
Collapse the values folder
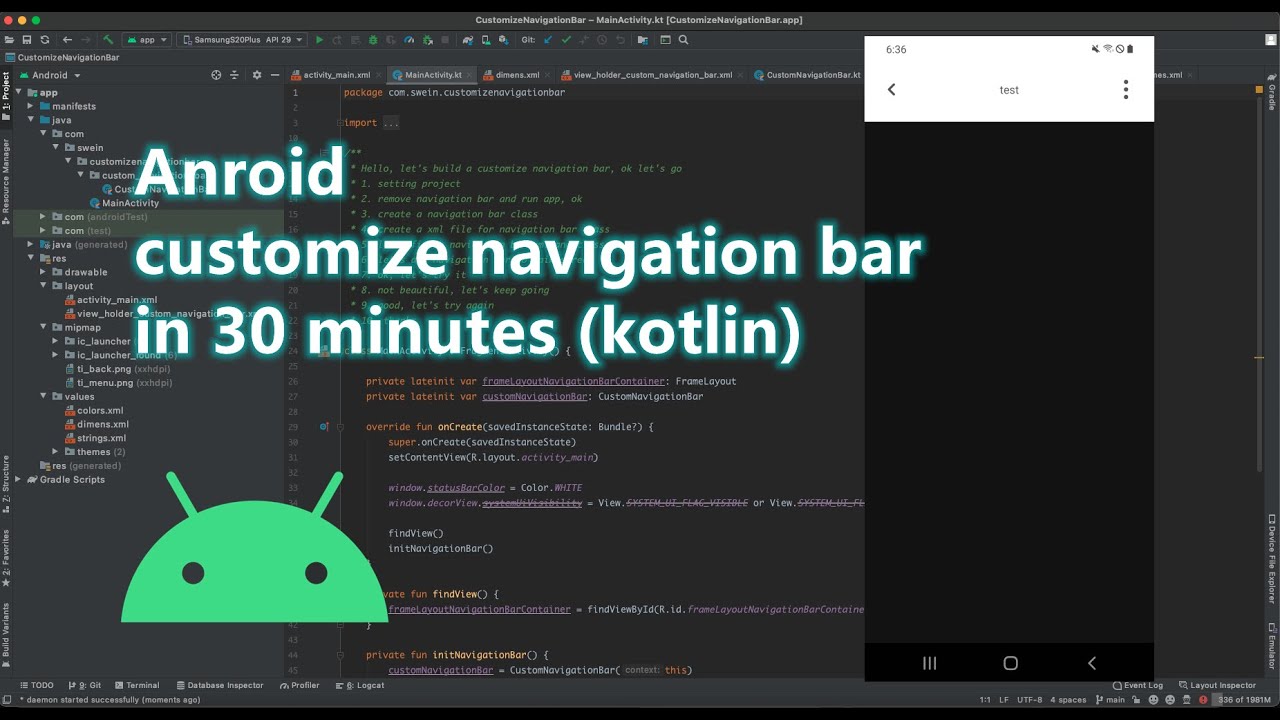tap(43, 396)
